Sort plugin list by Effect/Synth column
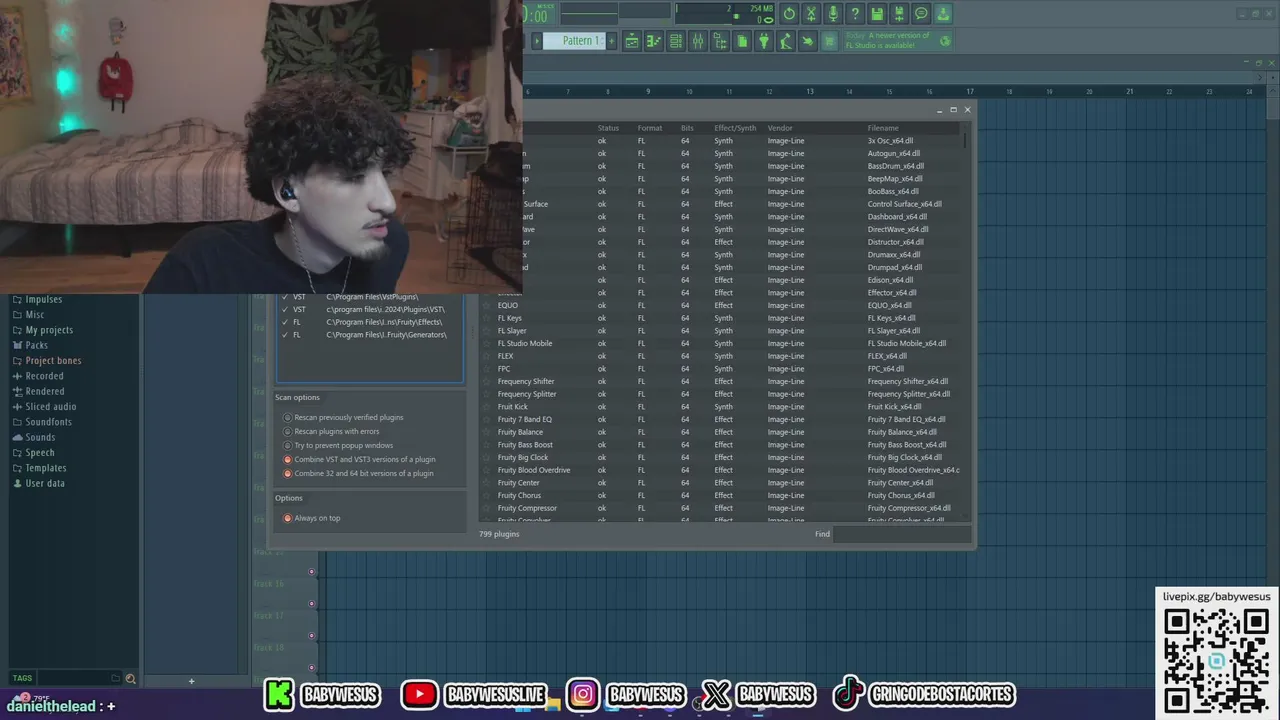The width and height of the screenshot is (1280, 720). [735, 128]
